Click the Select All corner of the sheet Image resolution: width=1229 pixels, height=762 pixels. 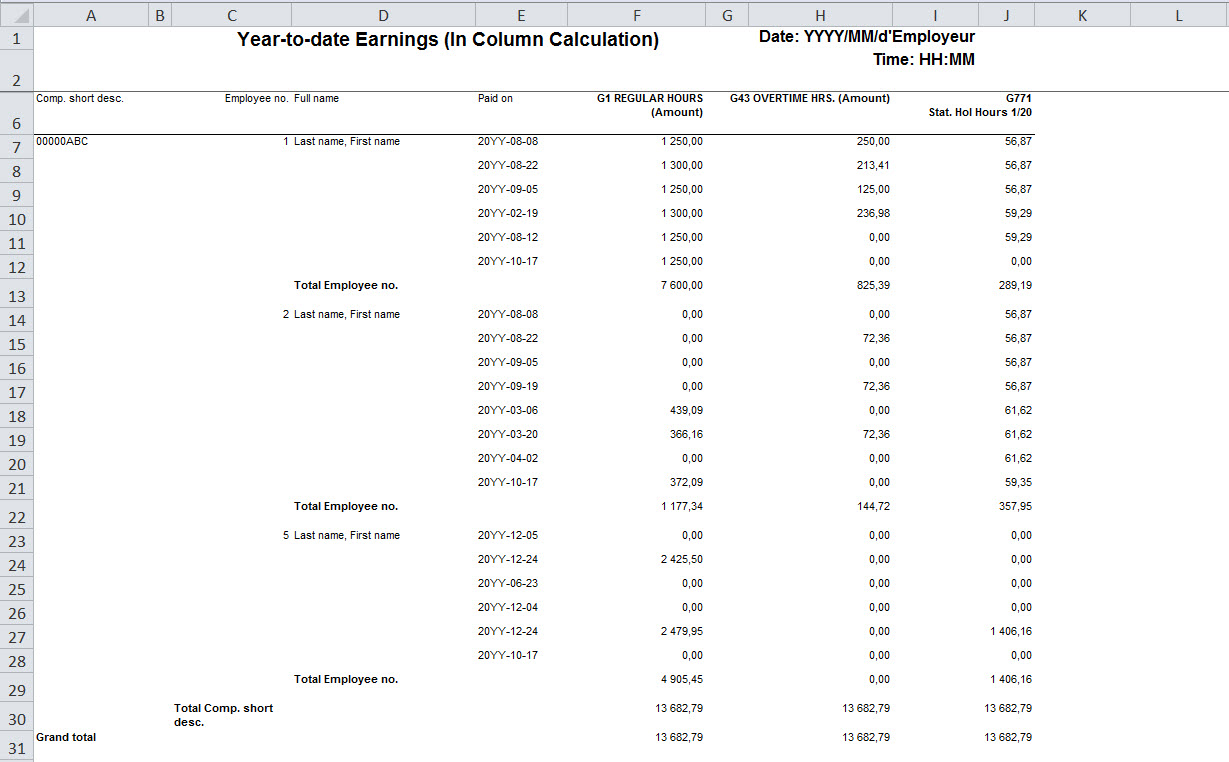pyautogui.click(x=17, y=15)
